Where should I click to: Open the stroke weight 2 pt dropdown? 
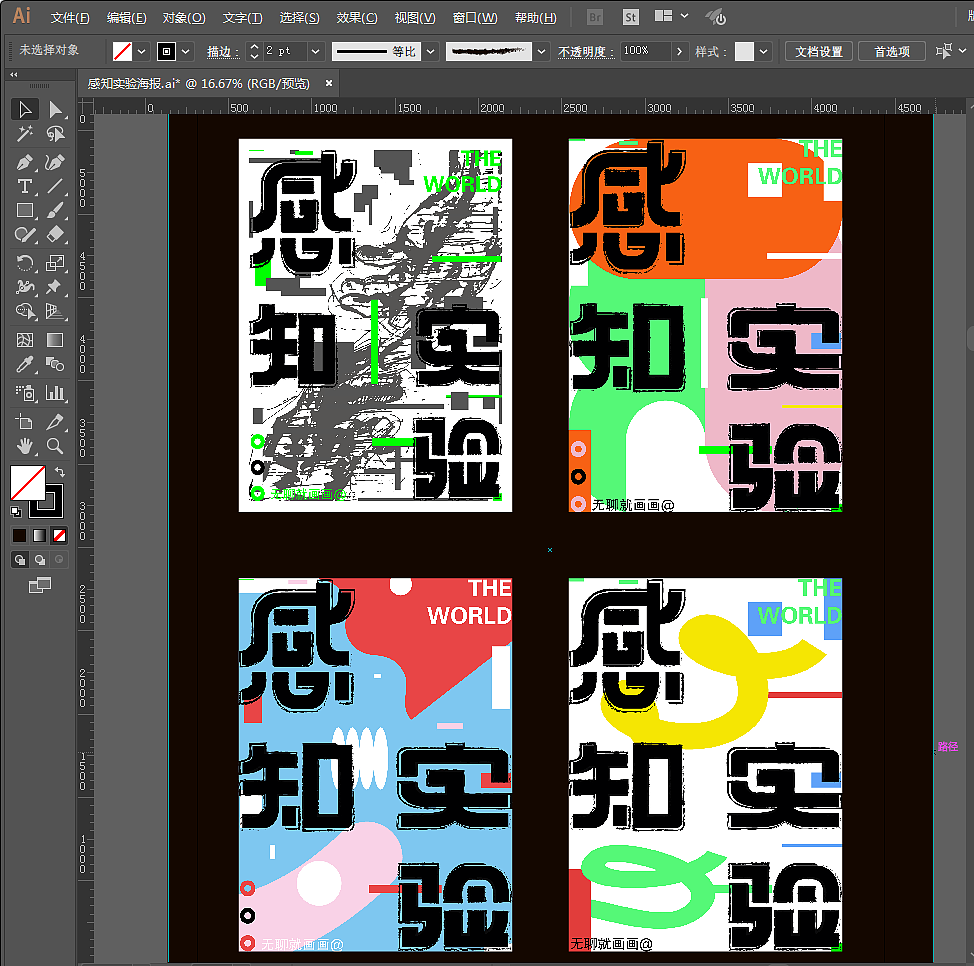click(x=316, y=52)
